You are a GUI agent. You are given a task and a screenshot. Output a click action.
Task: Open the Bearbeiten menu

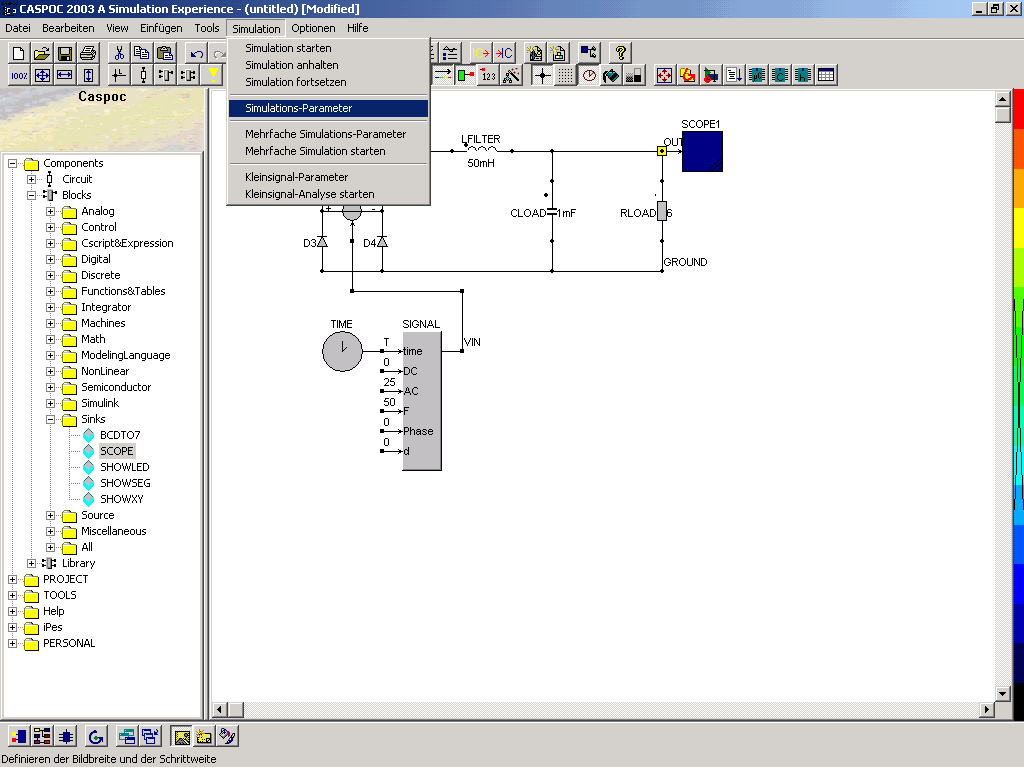click(x=68, y=28)
